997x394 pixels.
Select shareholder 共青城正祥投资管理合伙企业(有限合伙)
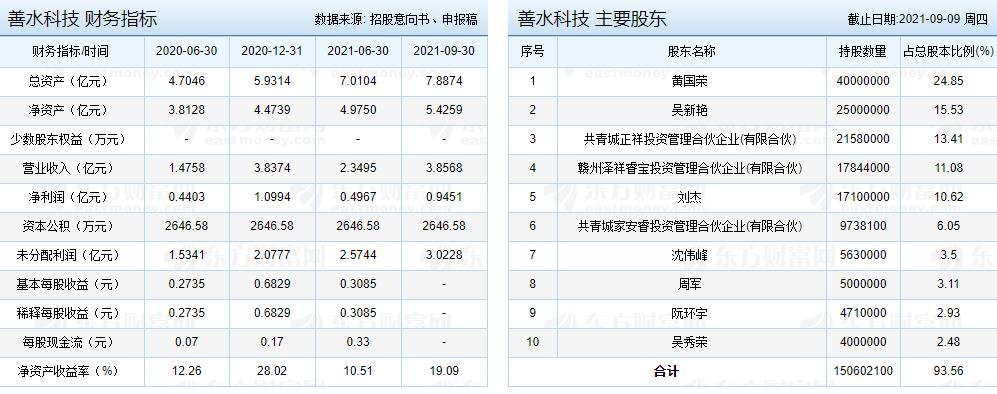click(x=689, y=139)
